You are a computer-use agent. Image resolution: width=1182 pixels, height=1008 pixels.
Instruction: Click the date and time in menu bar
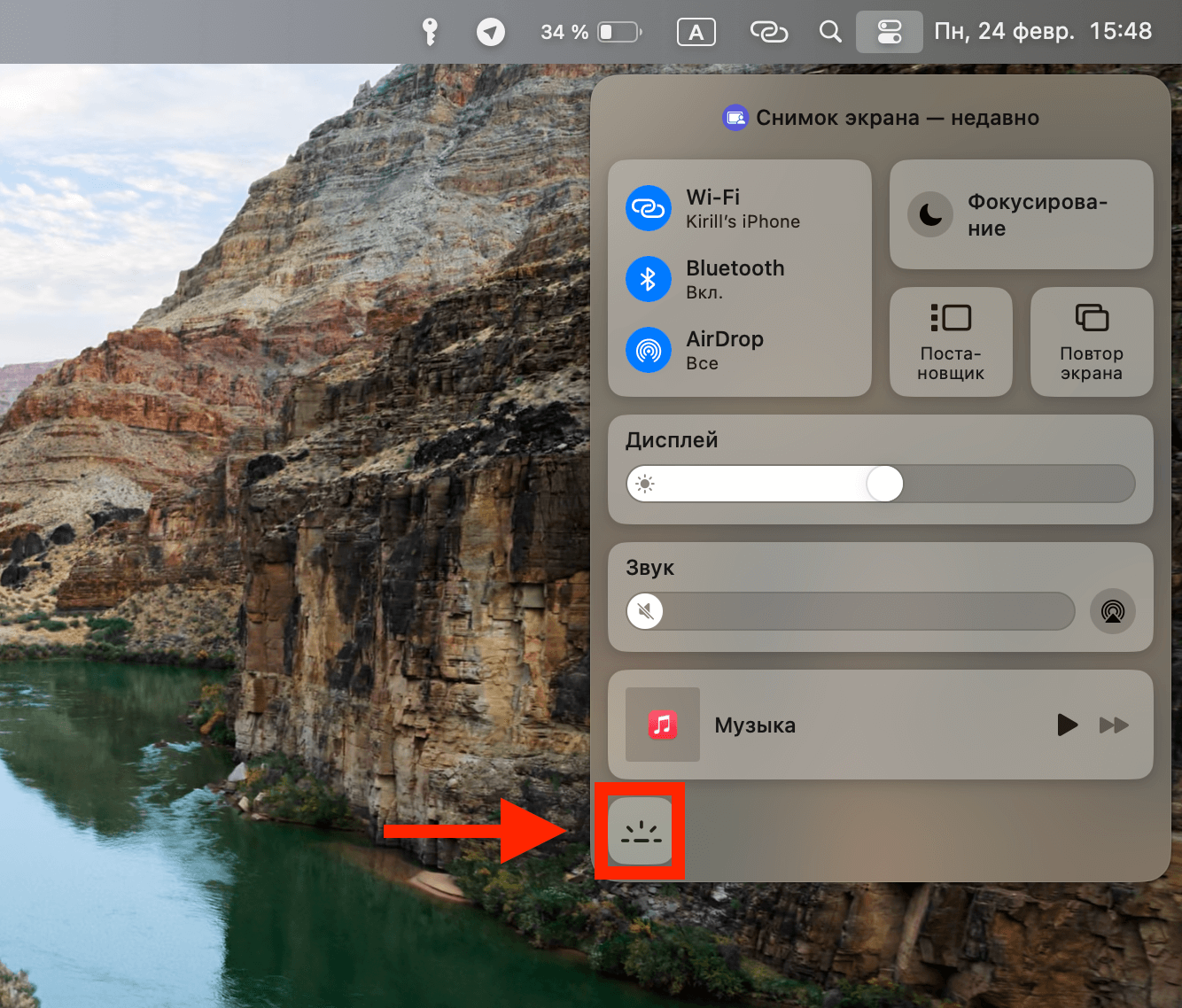tap(1043, 32)
